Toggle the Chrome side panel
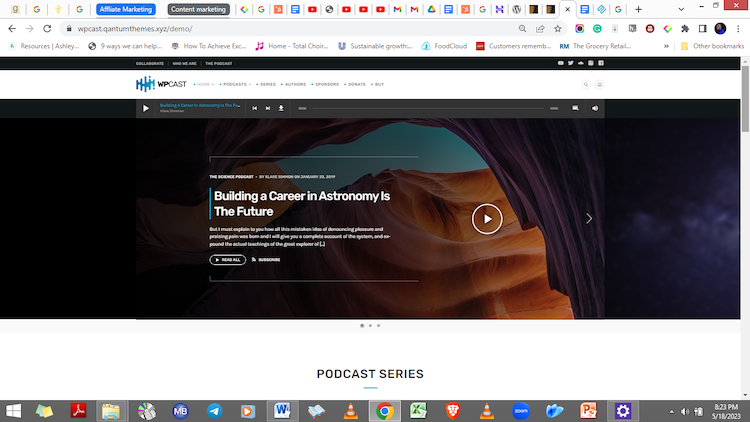Viewport: 750px width, 422px height. point(702,29)
